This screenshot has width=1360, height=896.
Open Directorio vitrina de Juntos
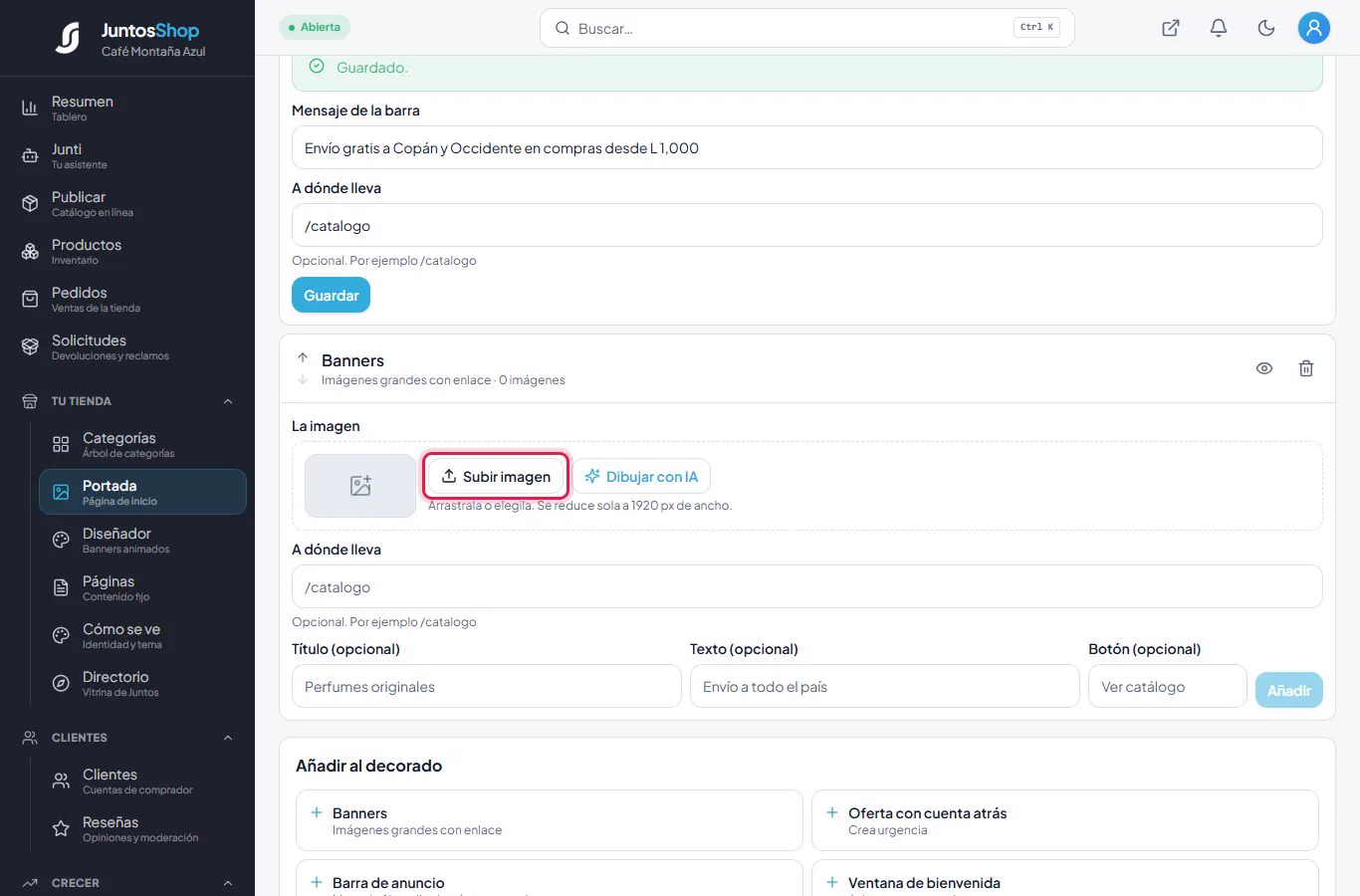142,683
